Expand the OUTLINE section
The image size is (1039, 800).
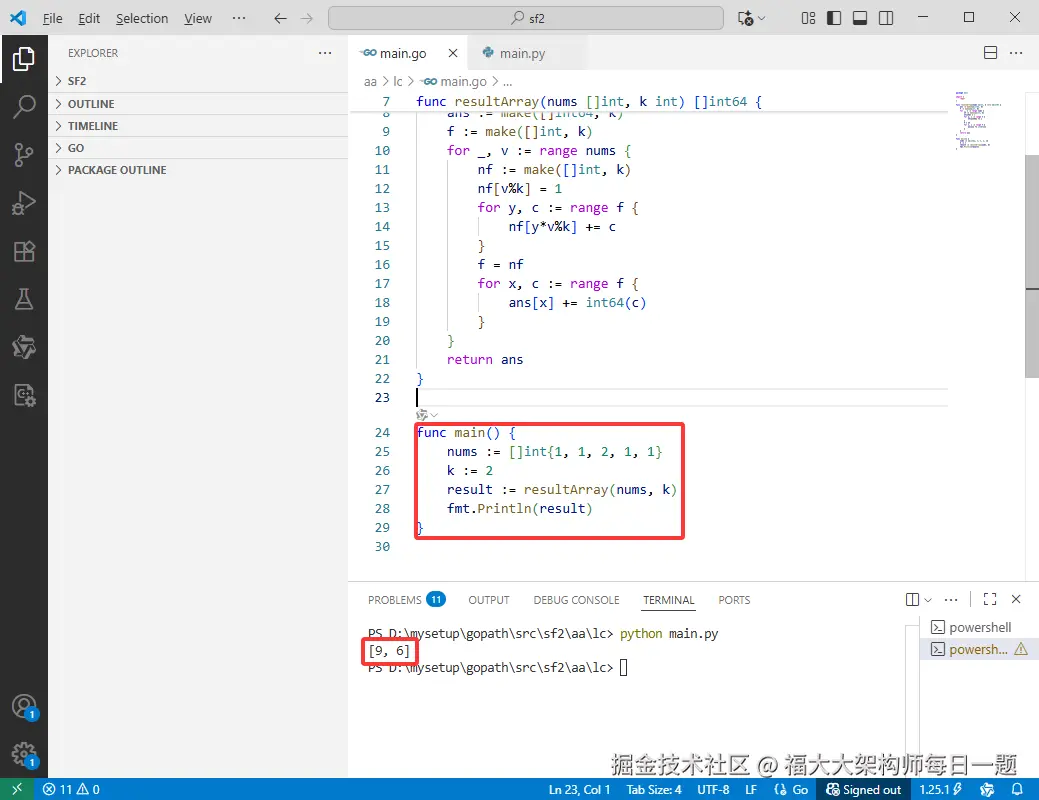coord(90,104)
